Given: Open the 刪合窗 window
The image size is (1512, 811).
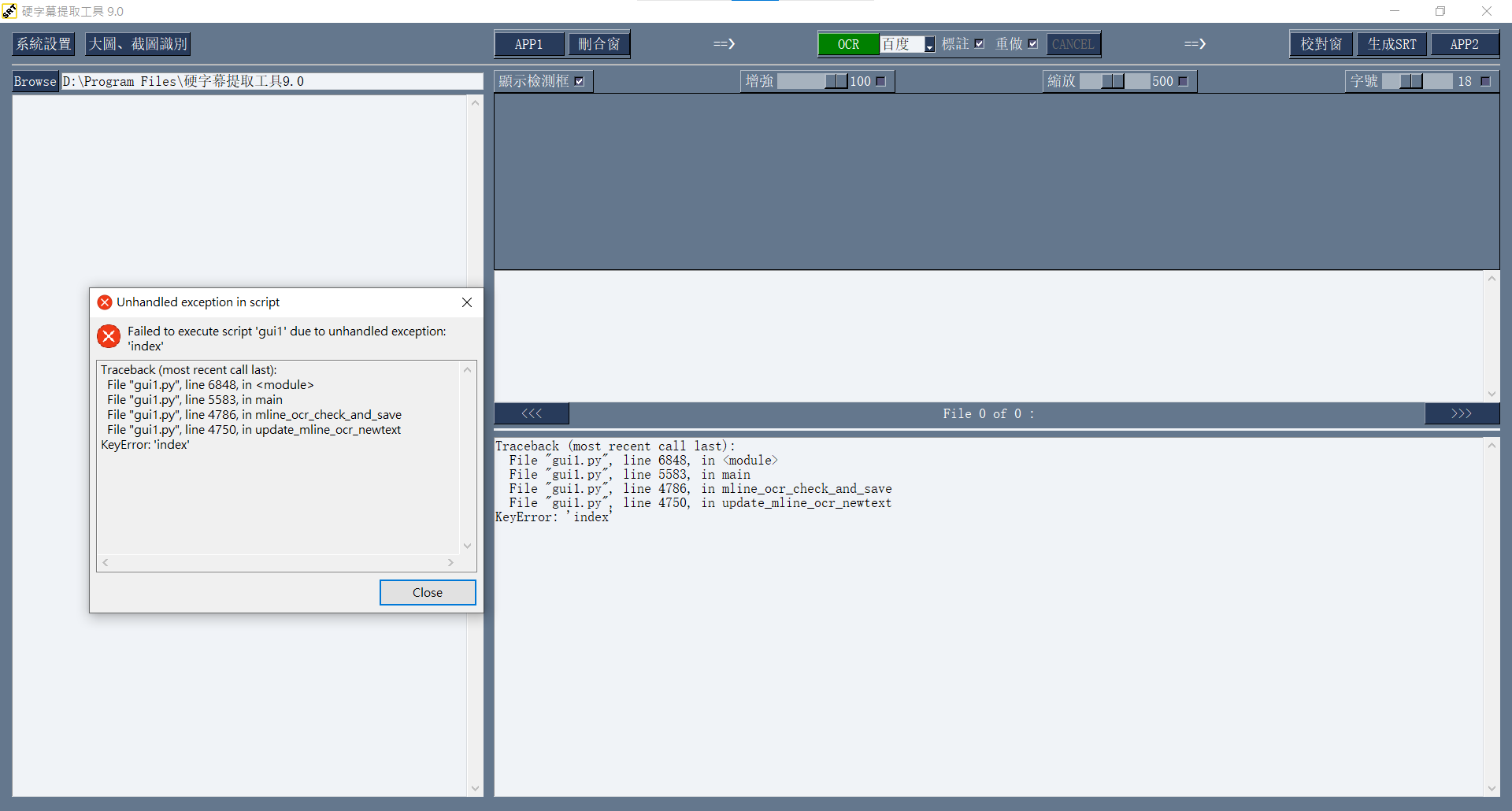Looking at the screenshot, I should coord(598,44).
